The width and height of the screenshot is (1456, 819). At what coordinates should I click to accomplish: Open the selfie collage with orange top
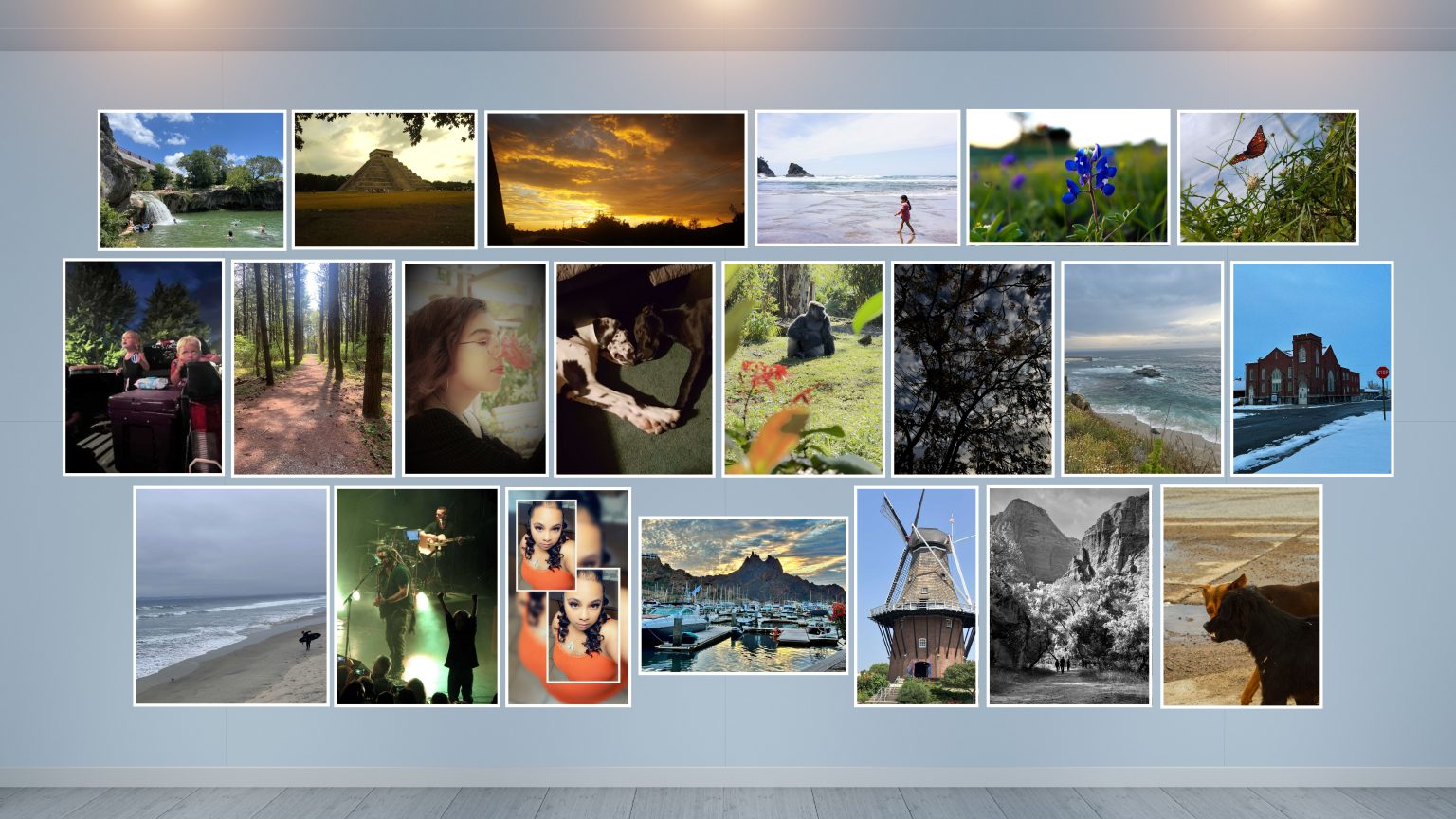click(569, 596)
